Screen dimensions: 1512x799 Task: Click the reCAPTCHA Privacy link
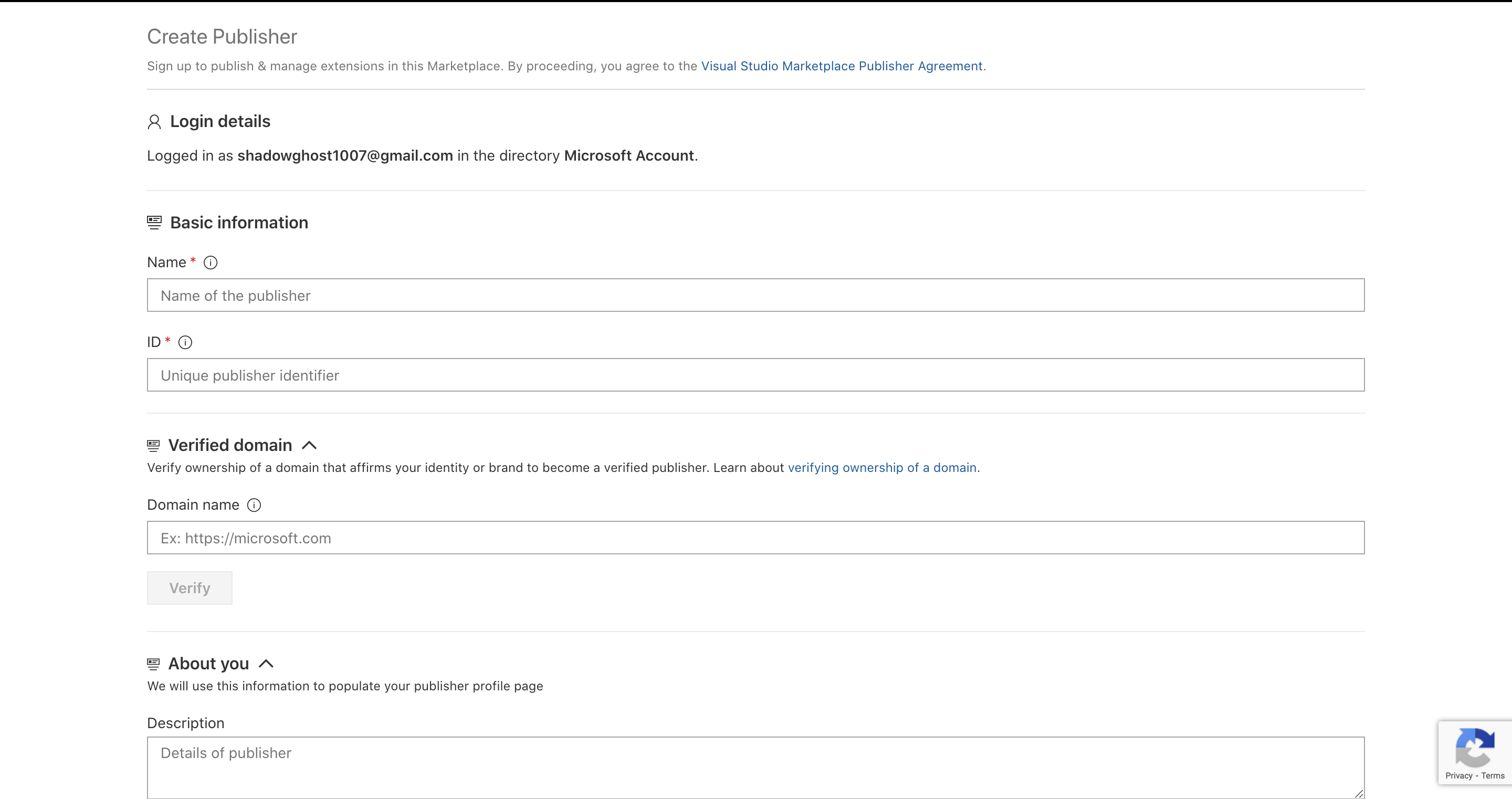1458,775
